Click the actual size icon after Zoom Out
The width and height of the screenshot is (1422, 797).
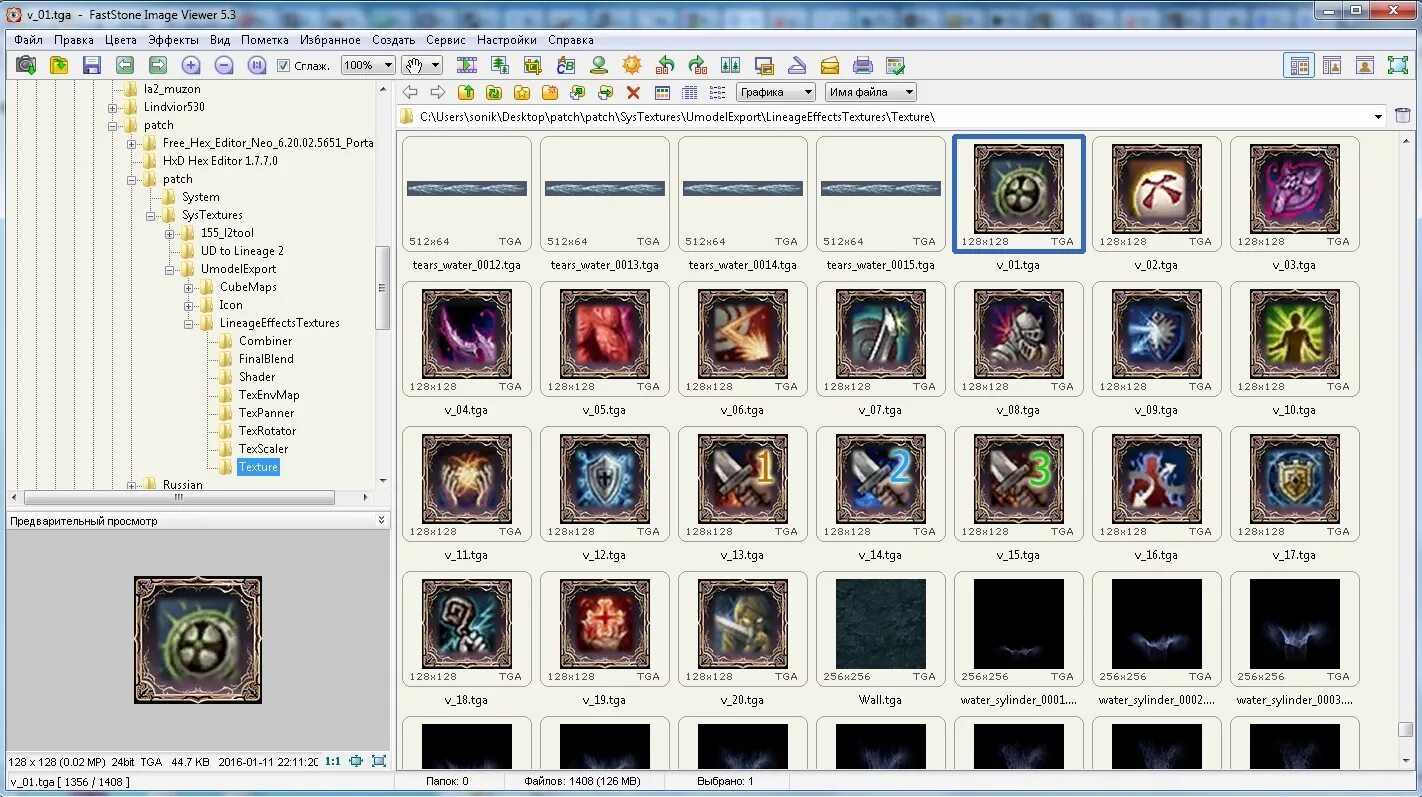[x=257, y=65]
